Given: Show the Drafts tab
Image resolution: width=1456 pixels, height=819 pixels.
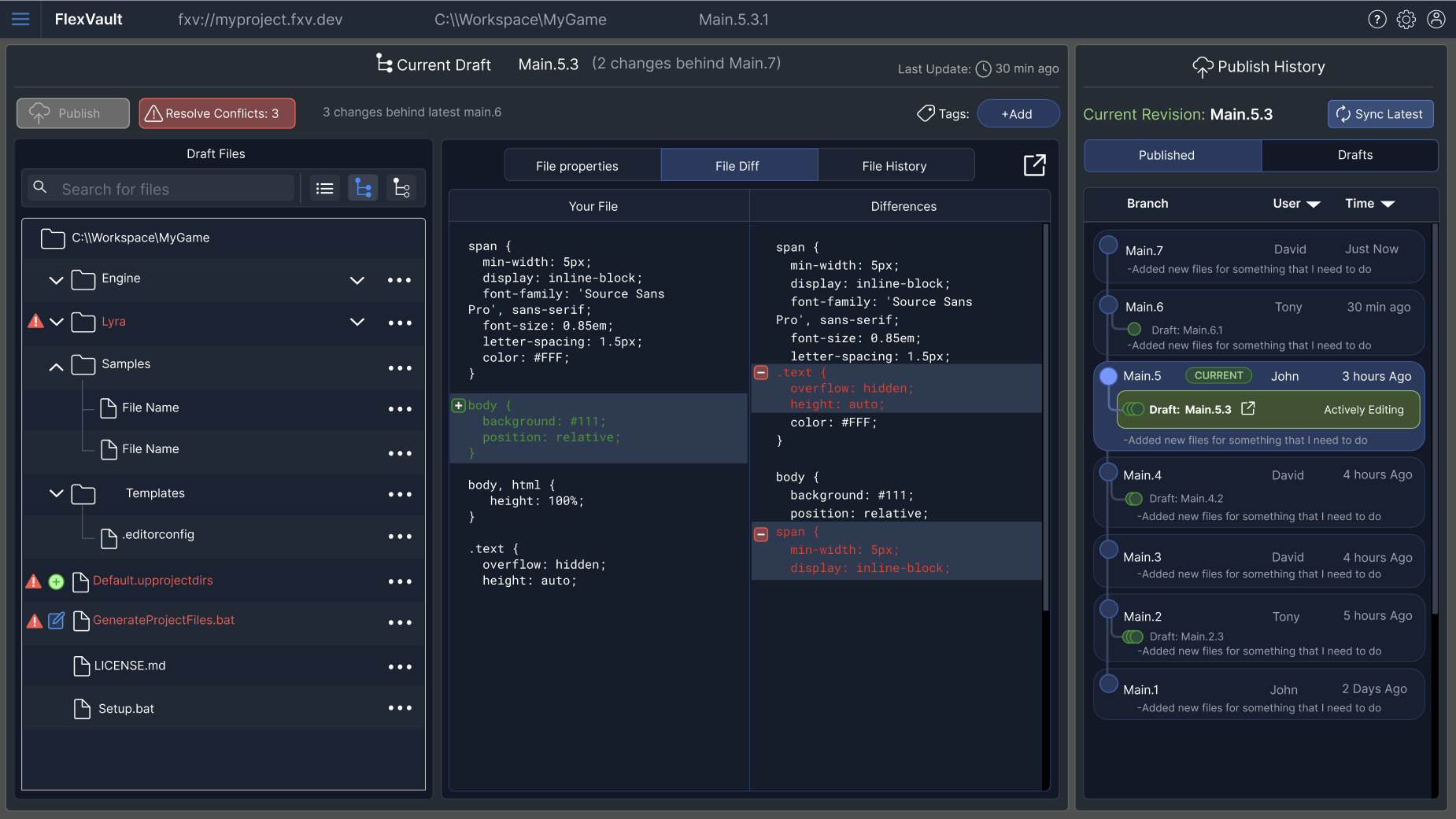Looking at the screenshot, I should coord(1350,156).
